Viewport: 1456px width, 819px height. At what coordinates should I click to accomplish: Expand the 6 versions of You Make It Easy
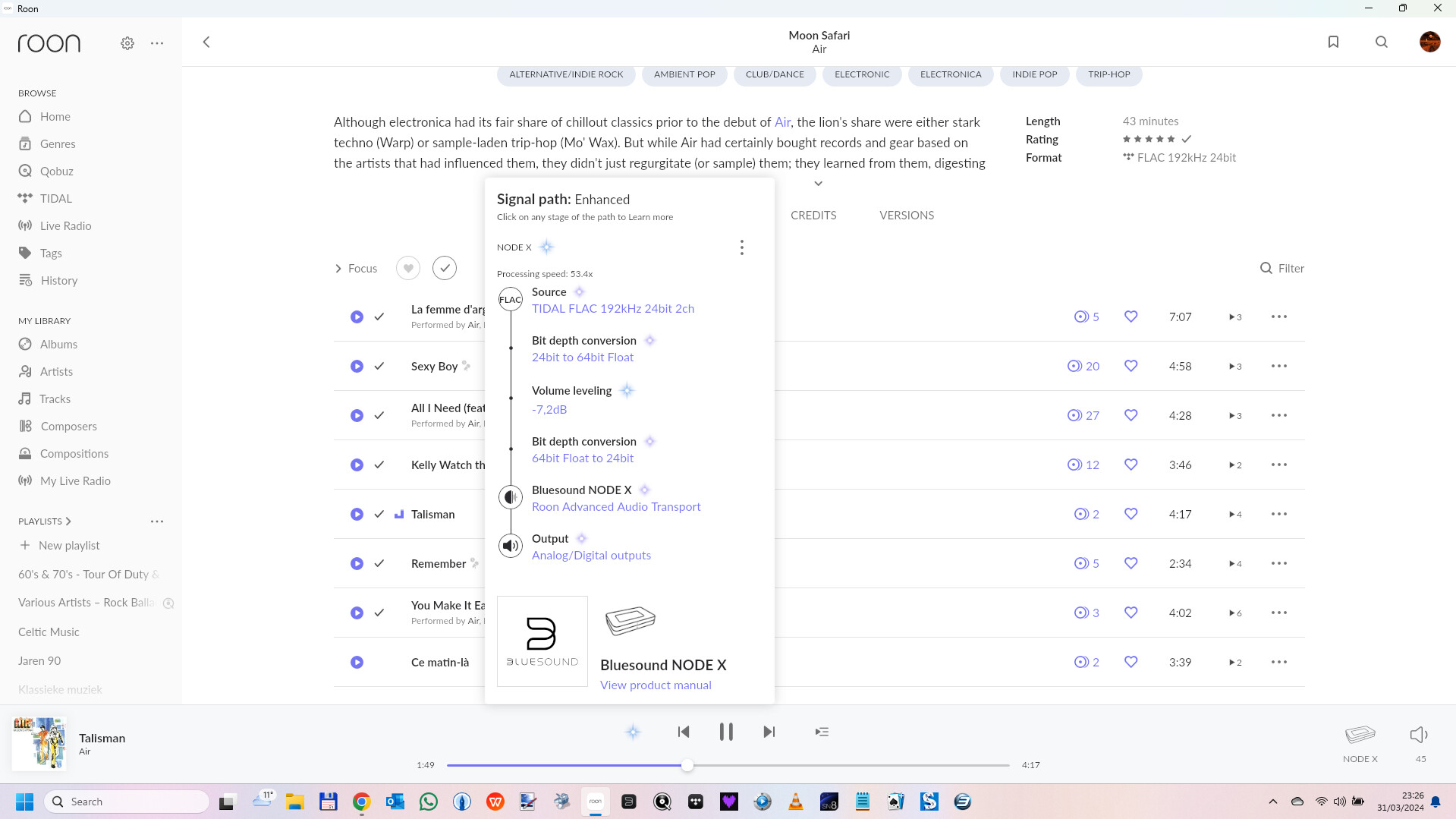pos(1235,613)
